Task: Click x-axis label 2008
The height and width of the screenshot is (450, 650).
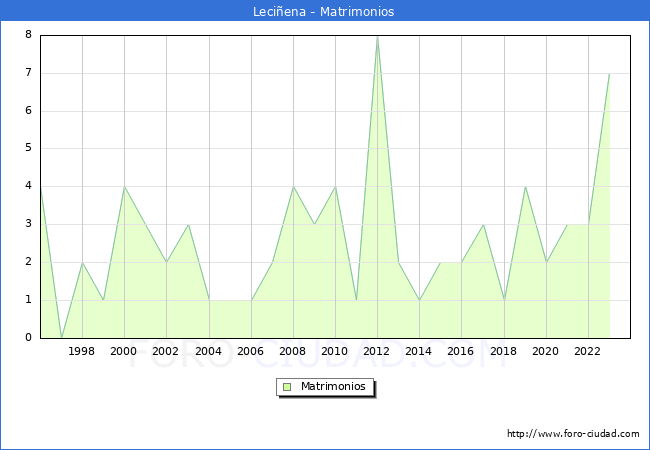Action: tap(293, 351)
